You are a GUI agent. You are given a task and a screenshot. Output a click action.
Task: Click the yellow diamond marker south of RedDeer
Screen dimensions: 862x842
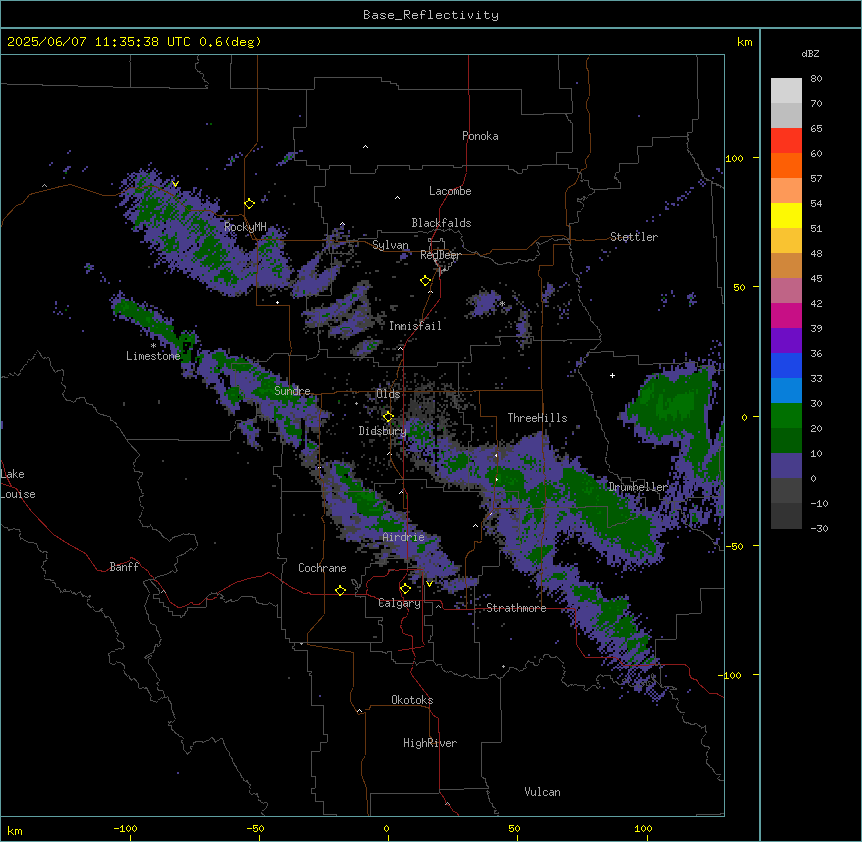(425, 281)
